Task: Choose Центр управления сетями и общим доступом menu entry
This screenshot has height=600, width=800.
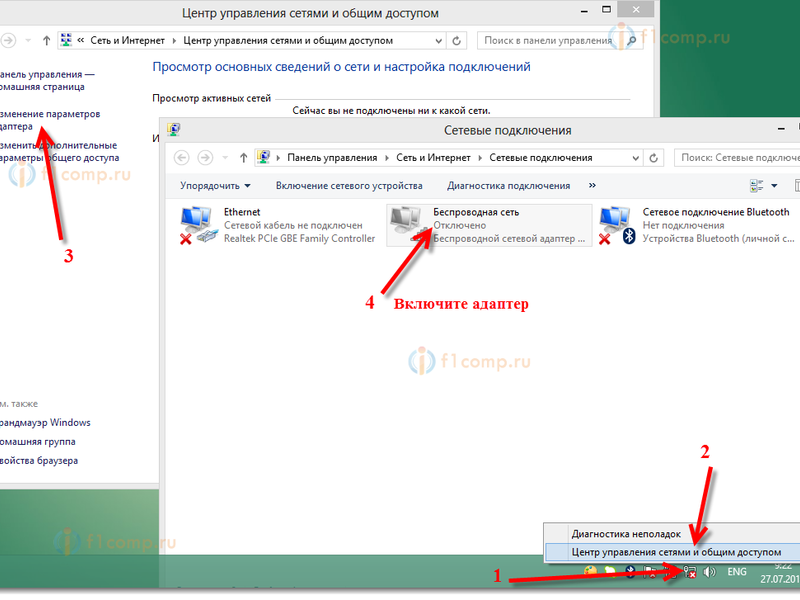Action: 676,552
